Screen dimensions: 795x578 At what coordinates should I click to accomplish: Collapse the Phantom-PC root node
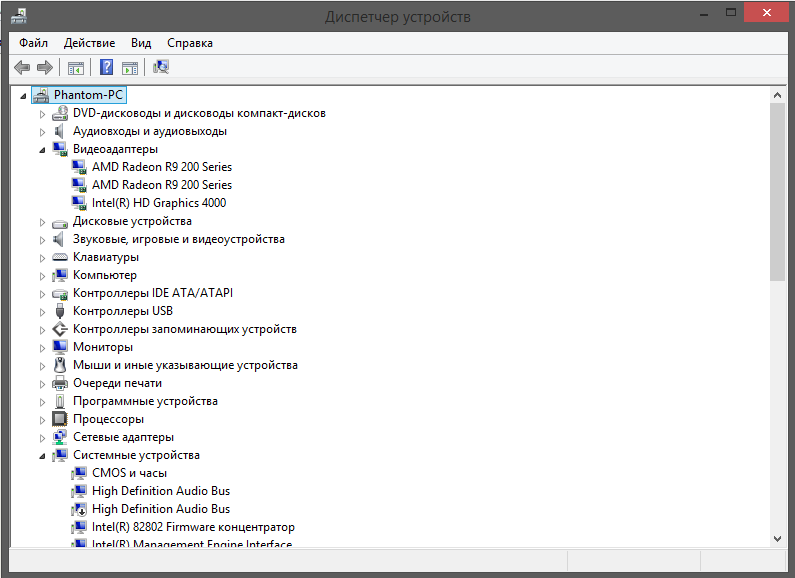click(23, 96)
